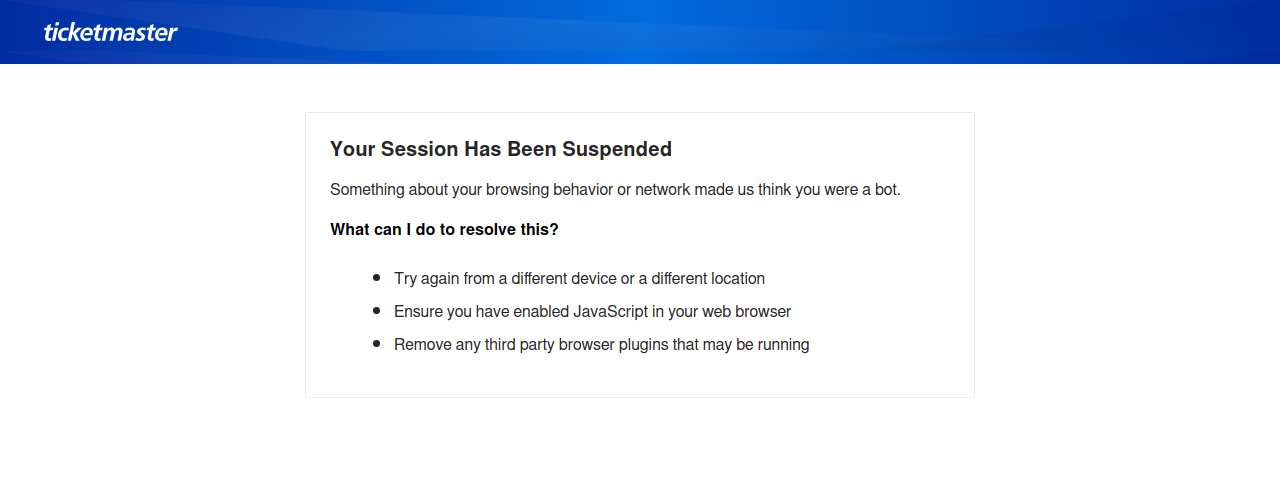Click the ticketmaster logo
1280x480 pixels.
click(110, 32)
